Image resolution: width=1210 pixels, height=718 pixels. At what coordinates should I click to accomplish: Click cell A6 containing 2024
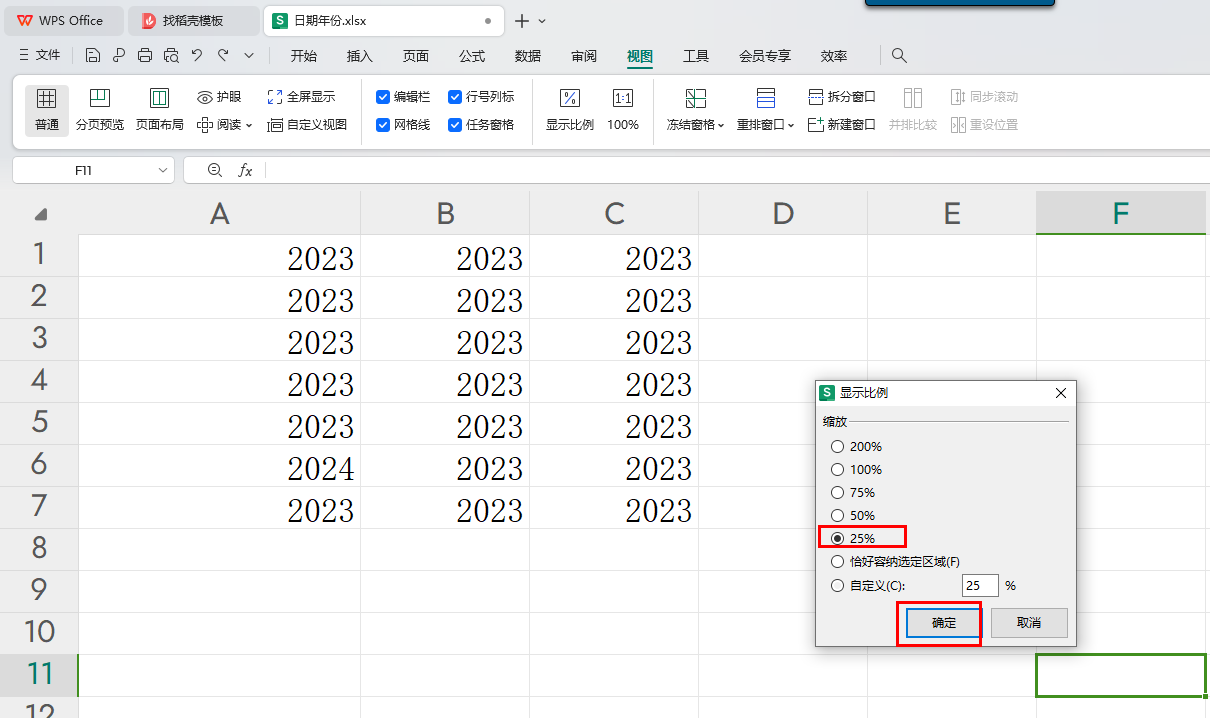[219, 467]
